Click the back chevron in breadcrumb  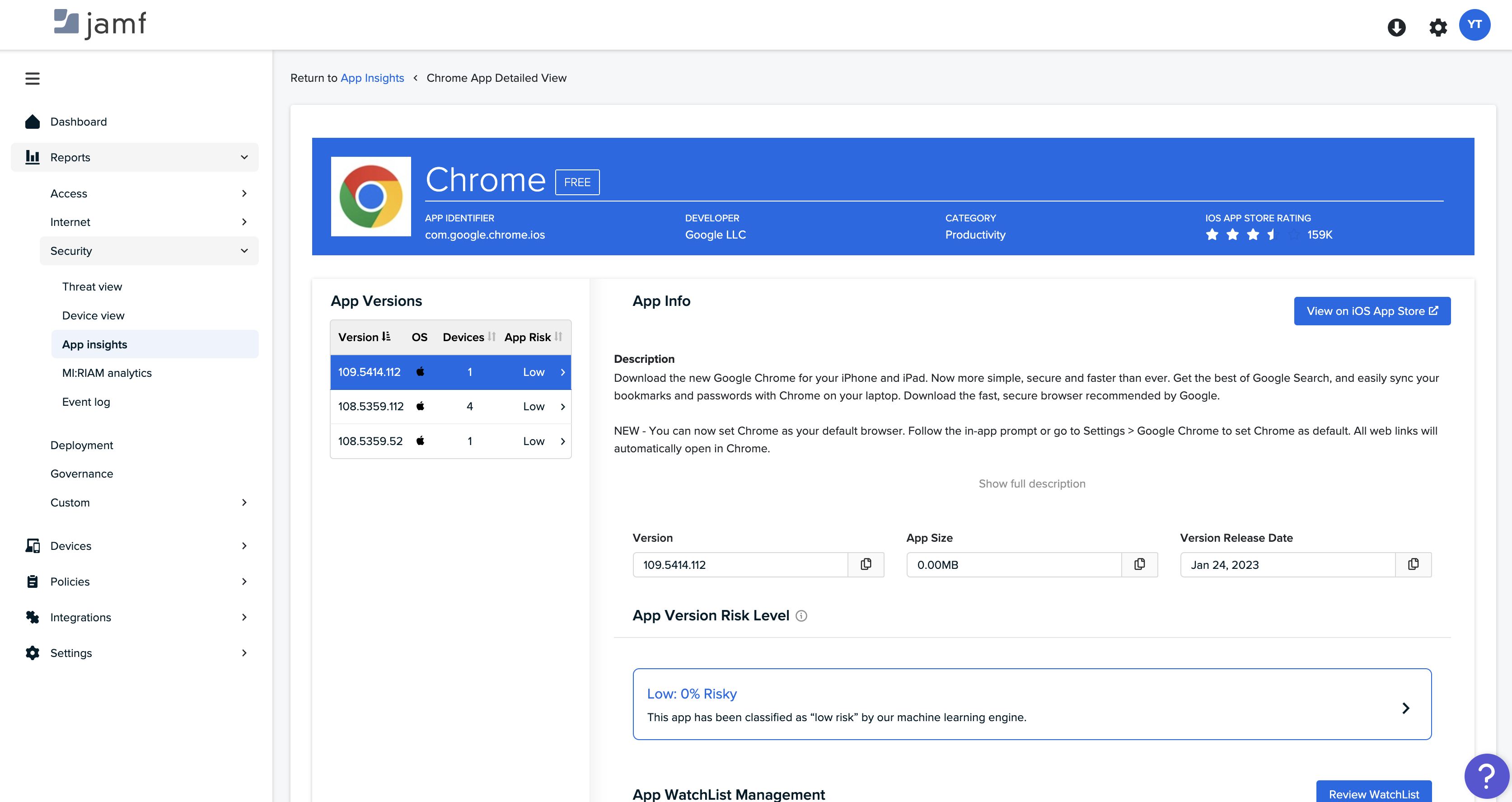pos(415,78)
